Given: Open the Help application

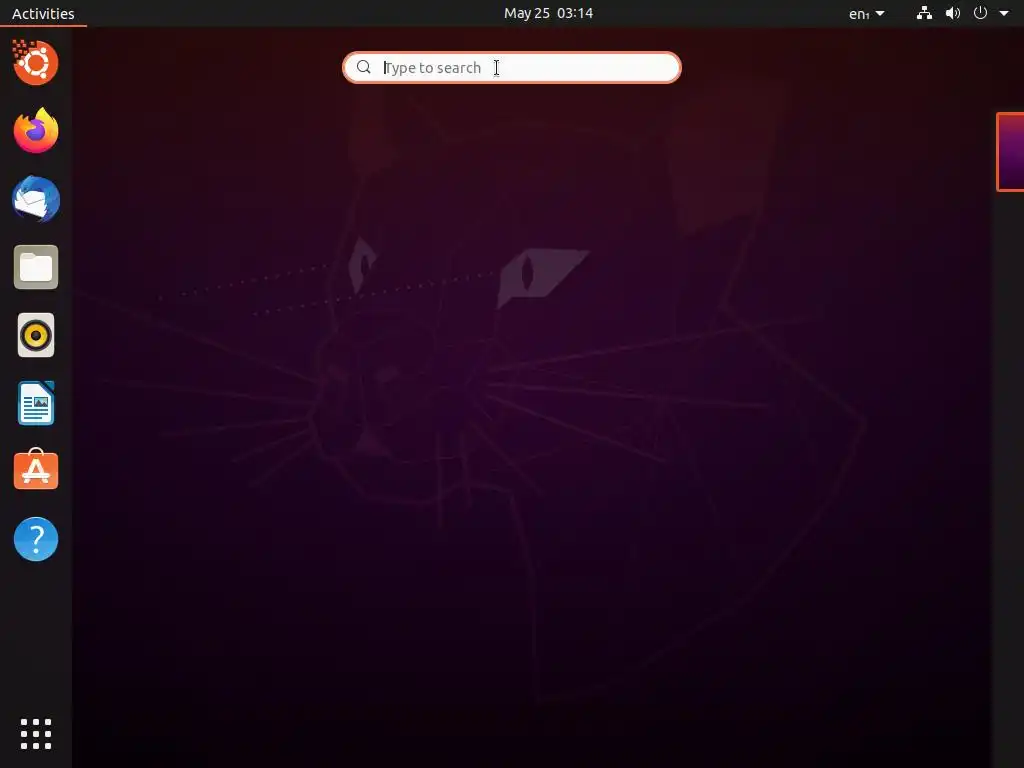Looking at the screenshot, I should point(36,539).
